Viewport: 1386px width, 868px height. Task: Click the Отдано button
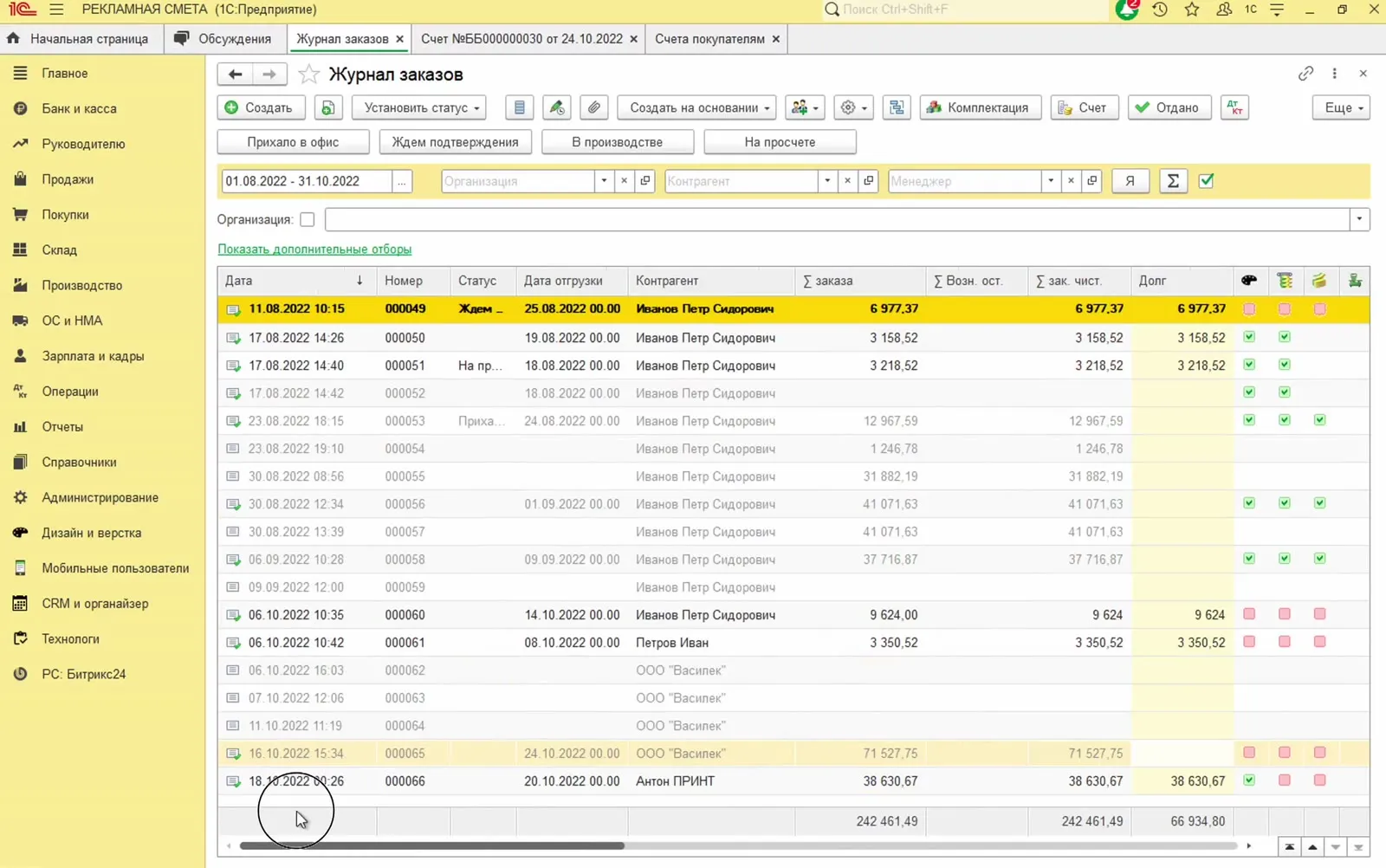pyautogui.click(x=1169, y=107)
